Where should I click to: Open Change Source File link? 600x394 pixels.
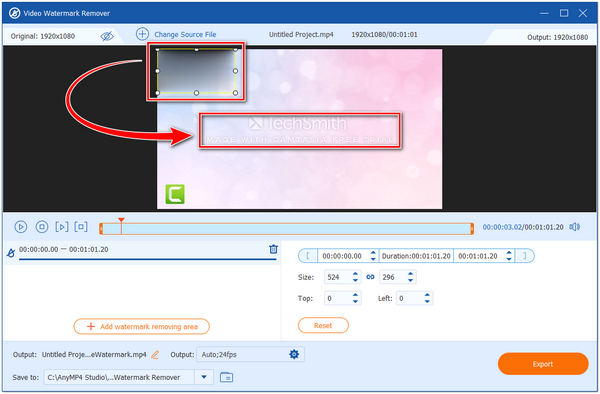(x=185, y=35)
